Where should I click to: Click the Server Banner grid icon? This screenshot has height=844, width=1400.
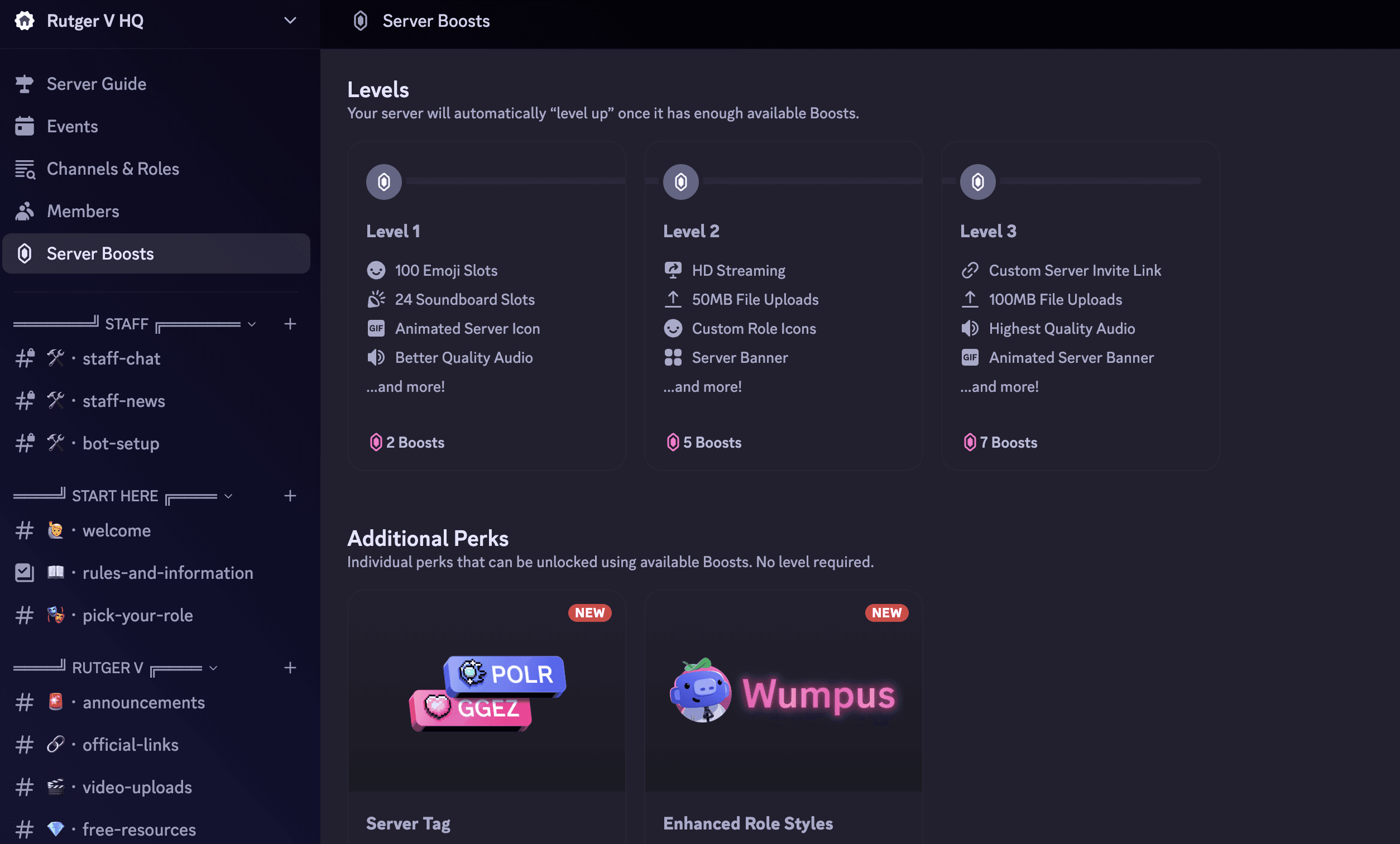click(x=673, y=357)
